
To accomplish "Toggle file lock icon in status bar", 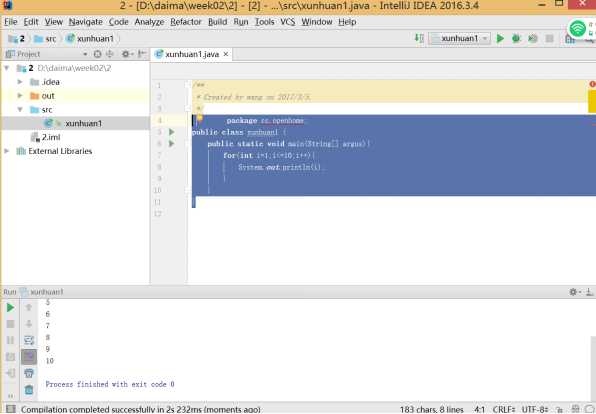I will [x=560, y=409].
